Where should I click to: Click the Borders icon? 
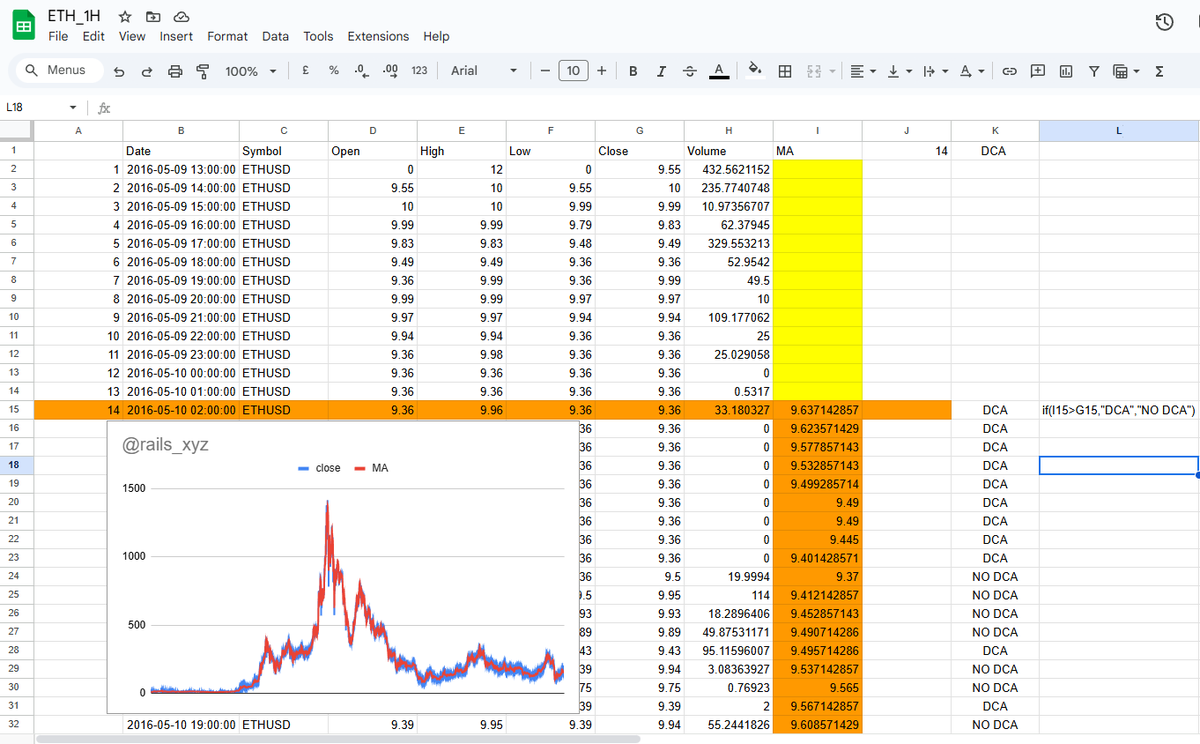pyautogui.click(x=785, y=71)
